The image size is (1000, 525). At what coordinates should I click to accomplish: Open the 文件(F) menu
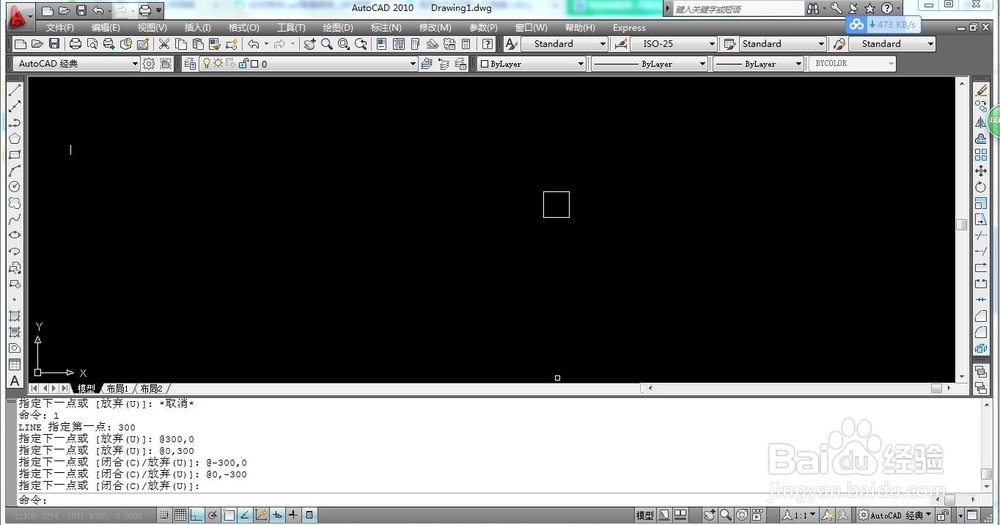(x=59, y=27)
